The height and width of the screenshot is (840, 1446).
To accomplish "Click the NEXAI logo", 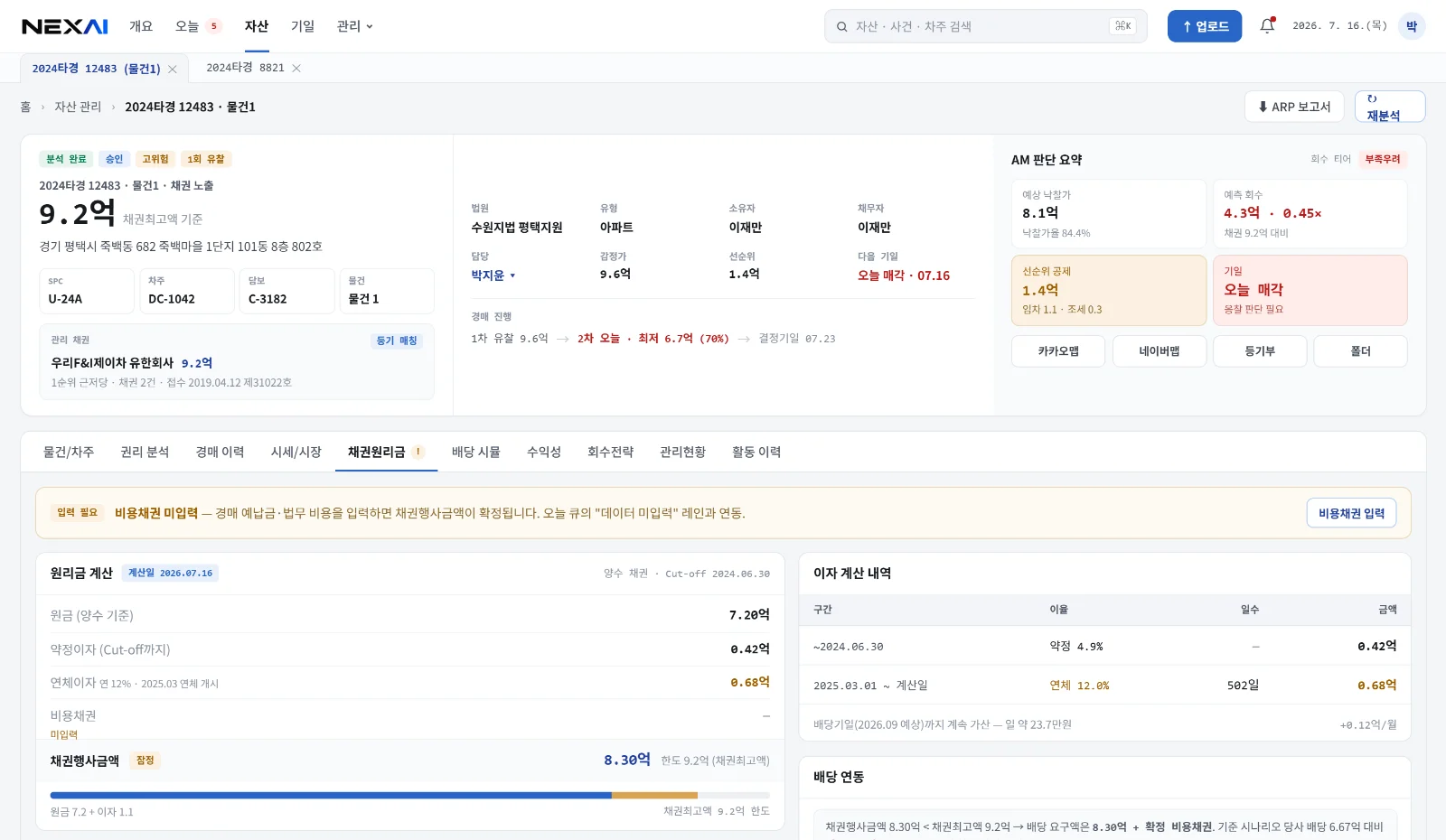I will point(65,26).
